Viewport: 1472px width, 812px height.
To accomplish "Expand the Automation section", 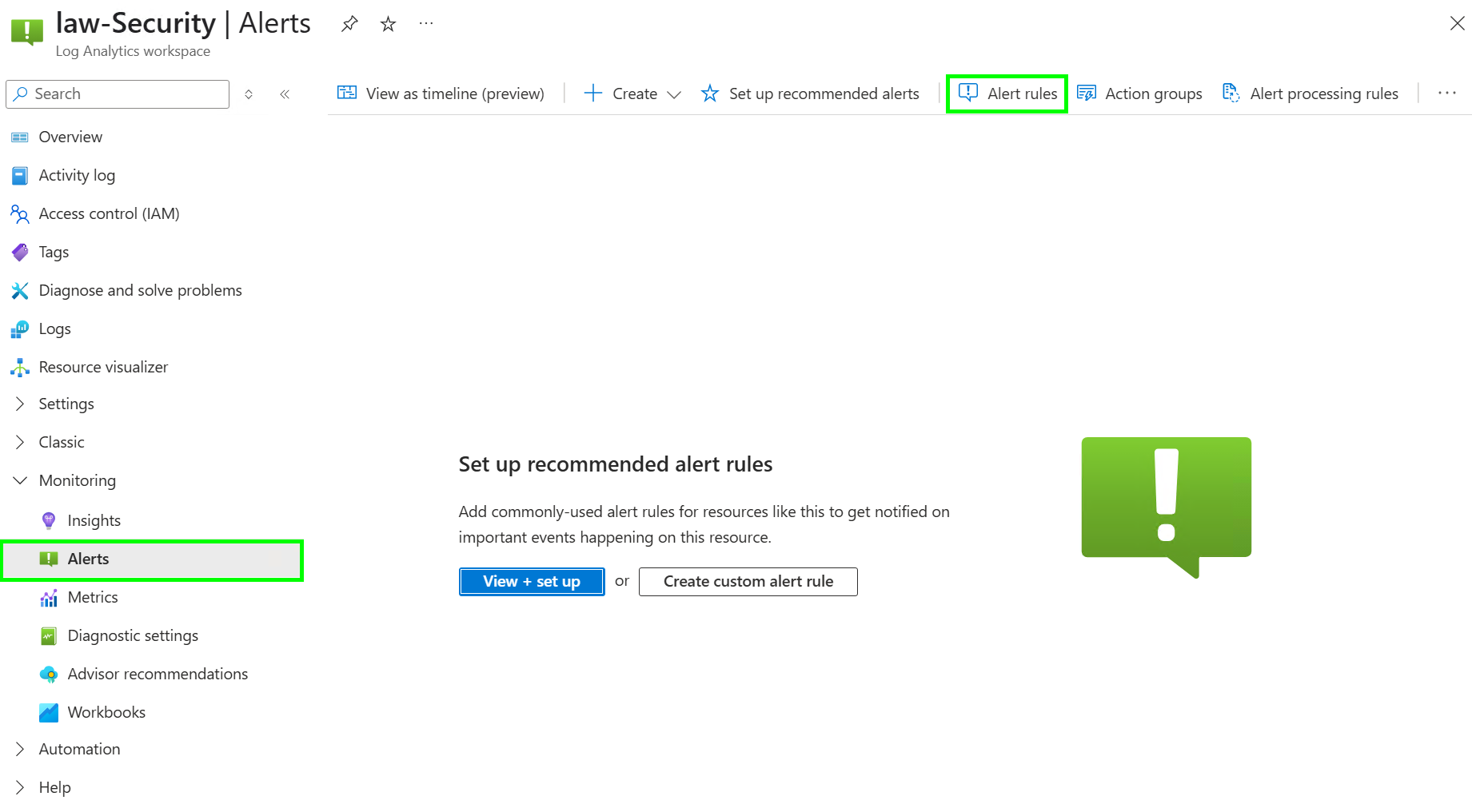I will [x=20, y=750].
